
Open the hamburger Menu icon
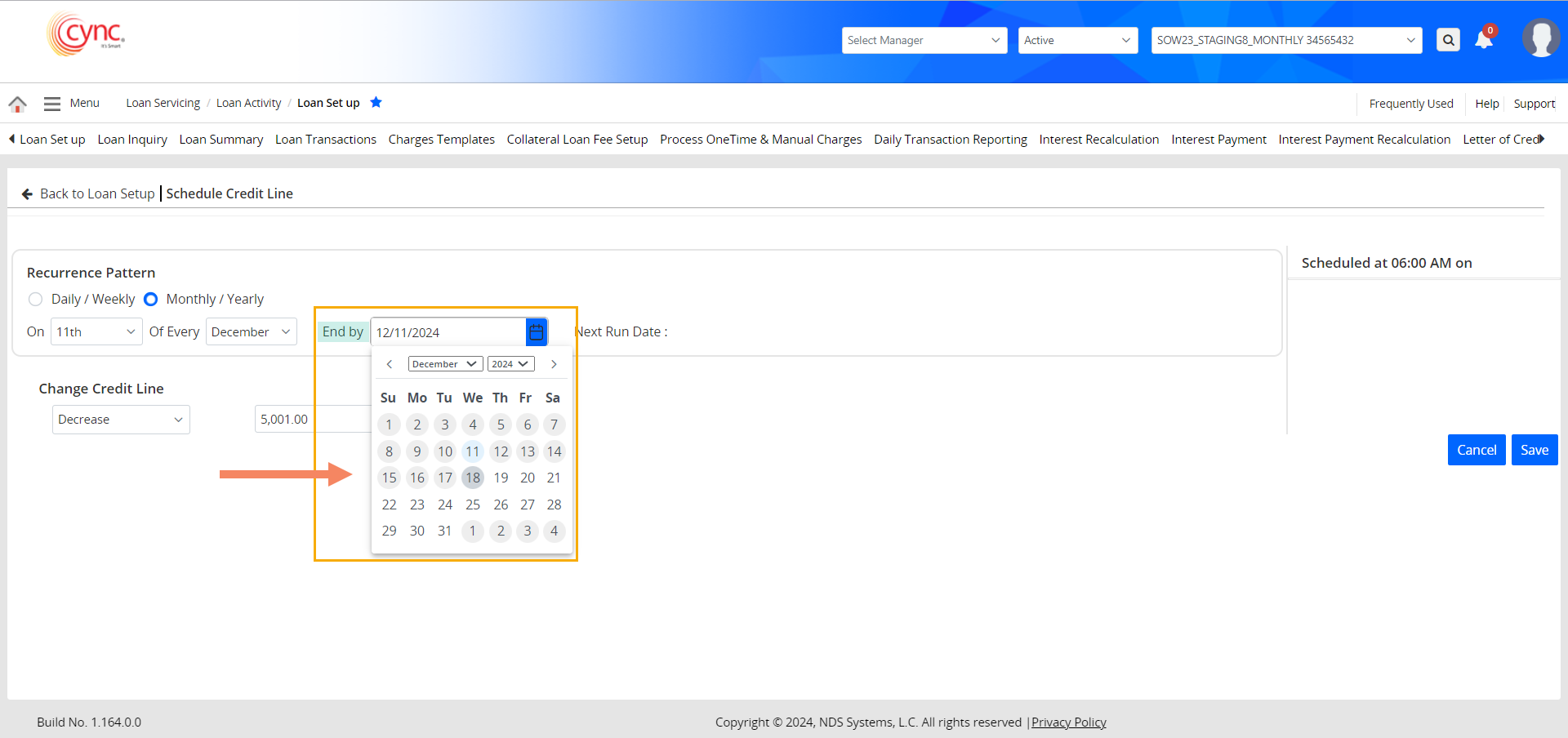tap(52, 104)
